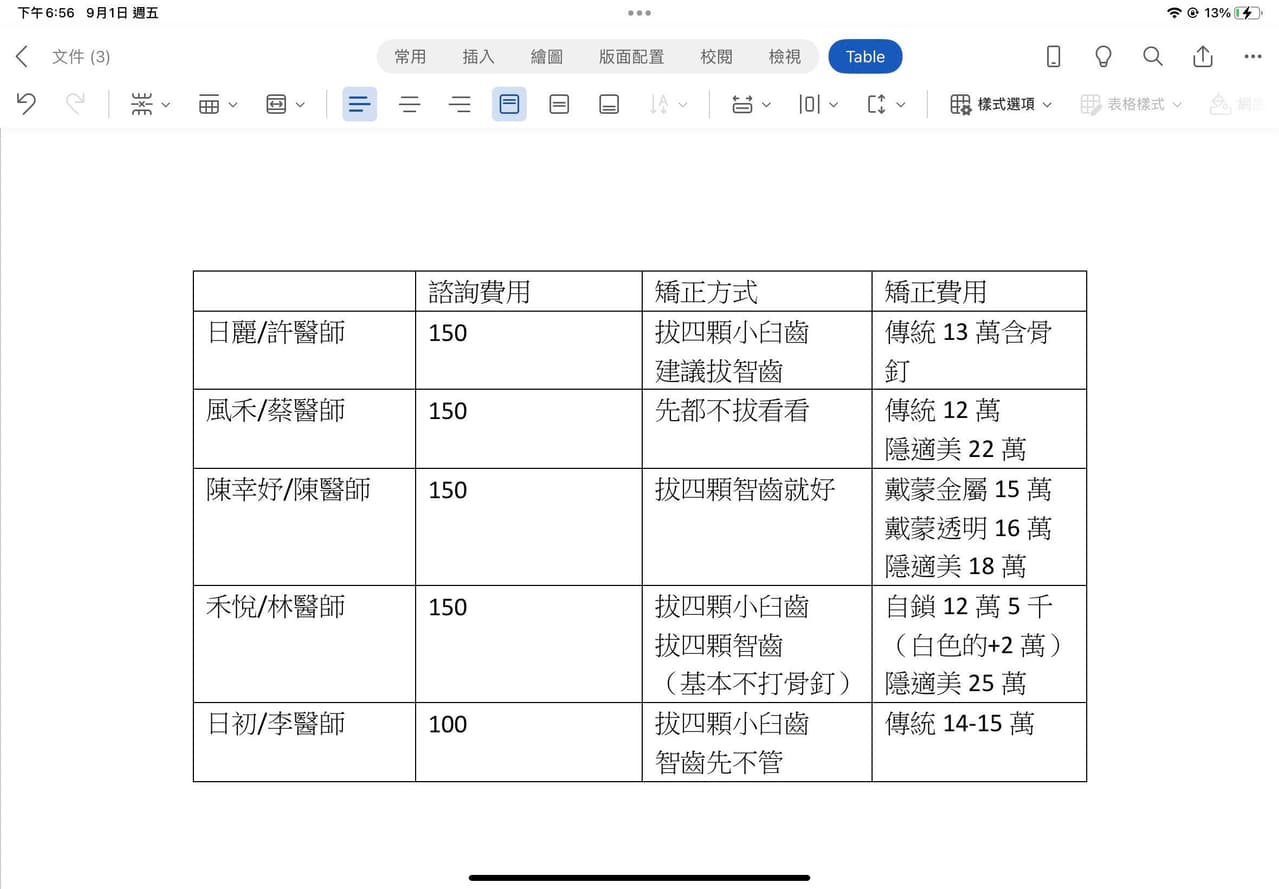Open the three-dot more menu
Image resolution: width=1279 pixels, height=889 pixels.
click(1253, 57)
